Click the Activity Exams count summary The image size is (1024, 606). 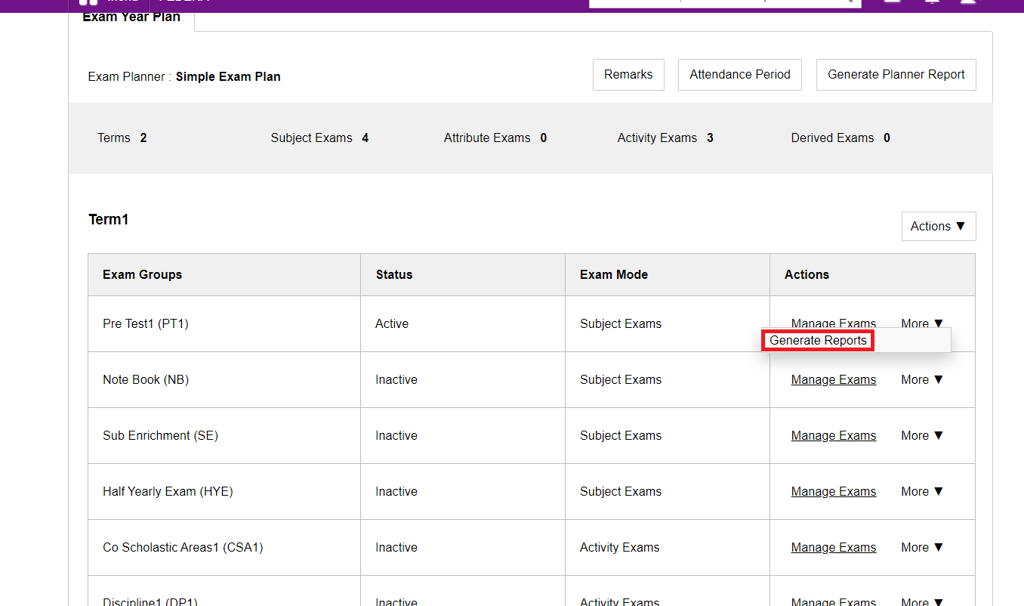(665, 138)
